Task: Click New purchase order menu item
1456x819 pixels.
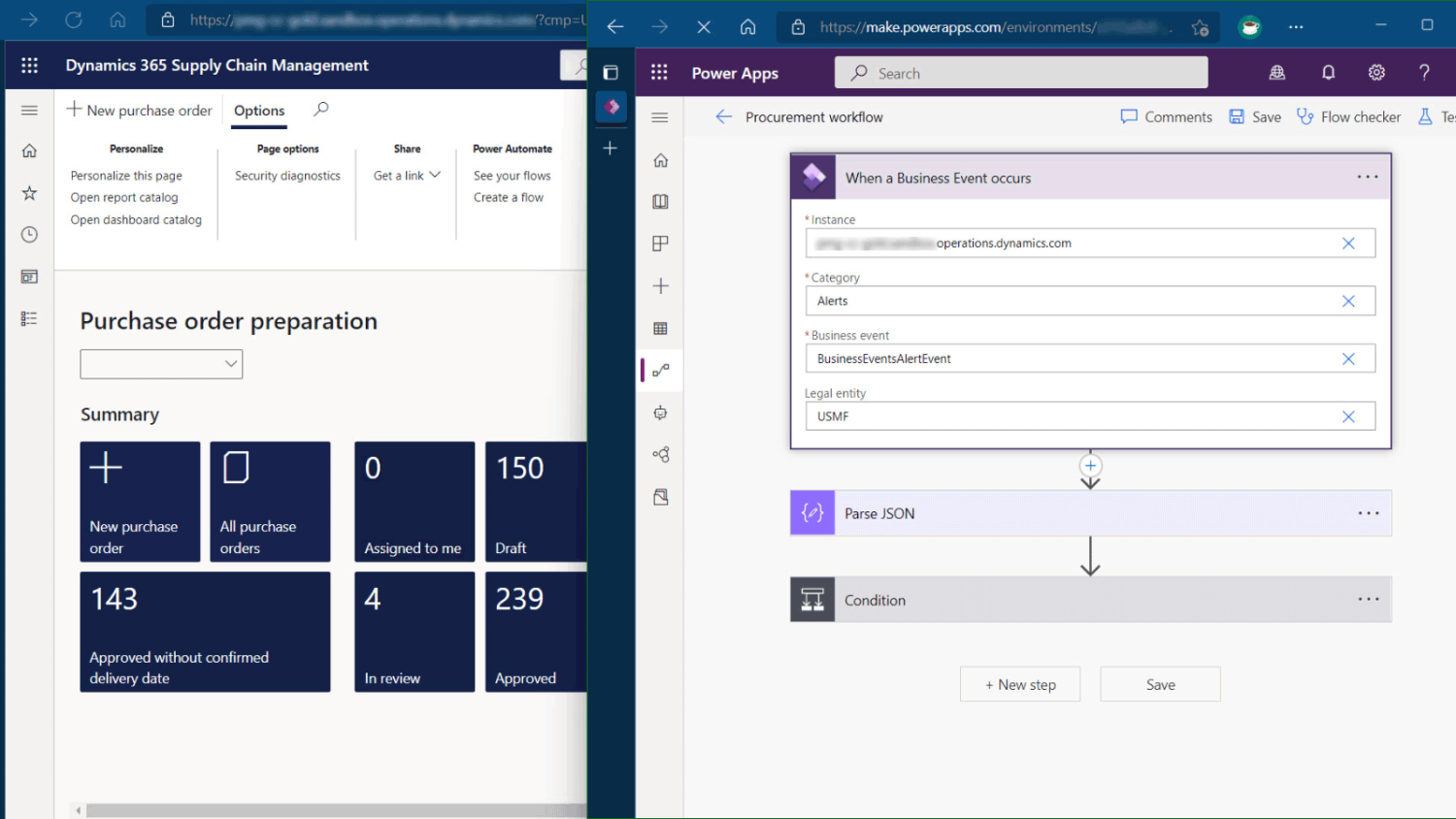Action: (139, 111)
